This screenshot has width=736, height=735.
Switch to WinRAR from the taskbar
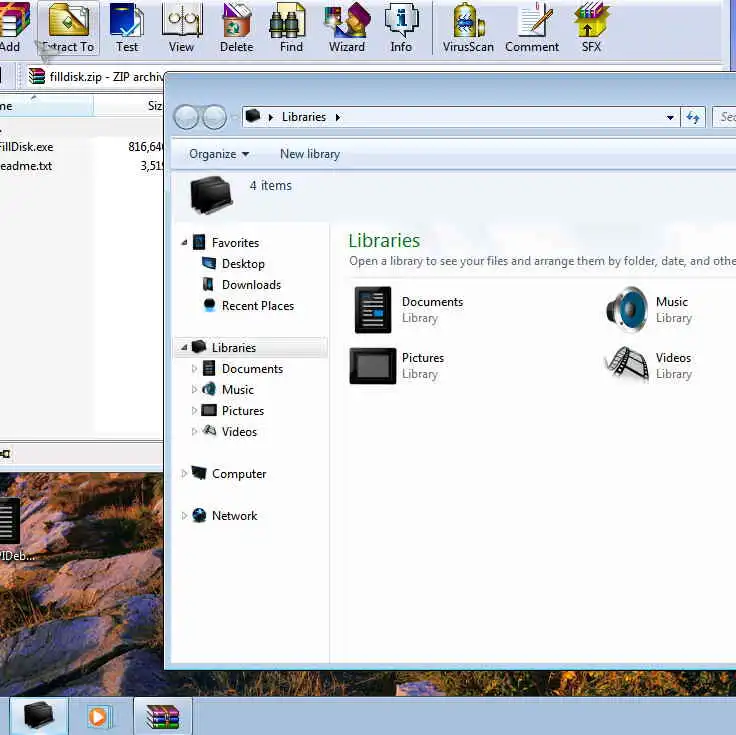coord(162,716)
